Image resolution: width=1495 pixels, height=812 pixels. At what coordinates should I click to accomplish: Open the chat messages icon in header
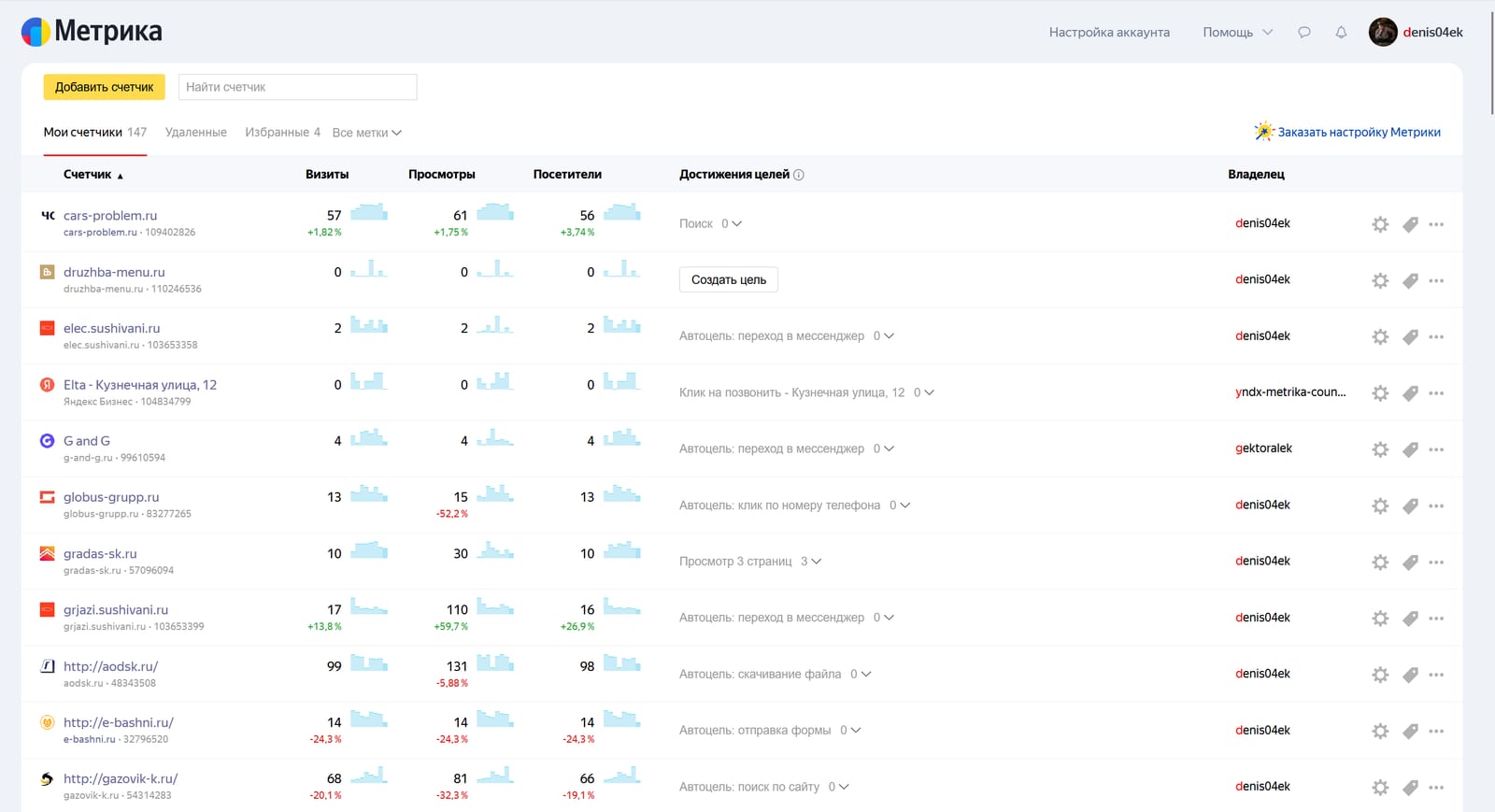(1304, 32)
